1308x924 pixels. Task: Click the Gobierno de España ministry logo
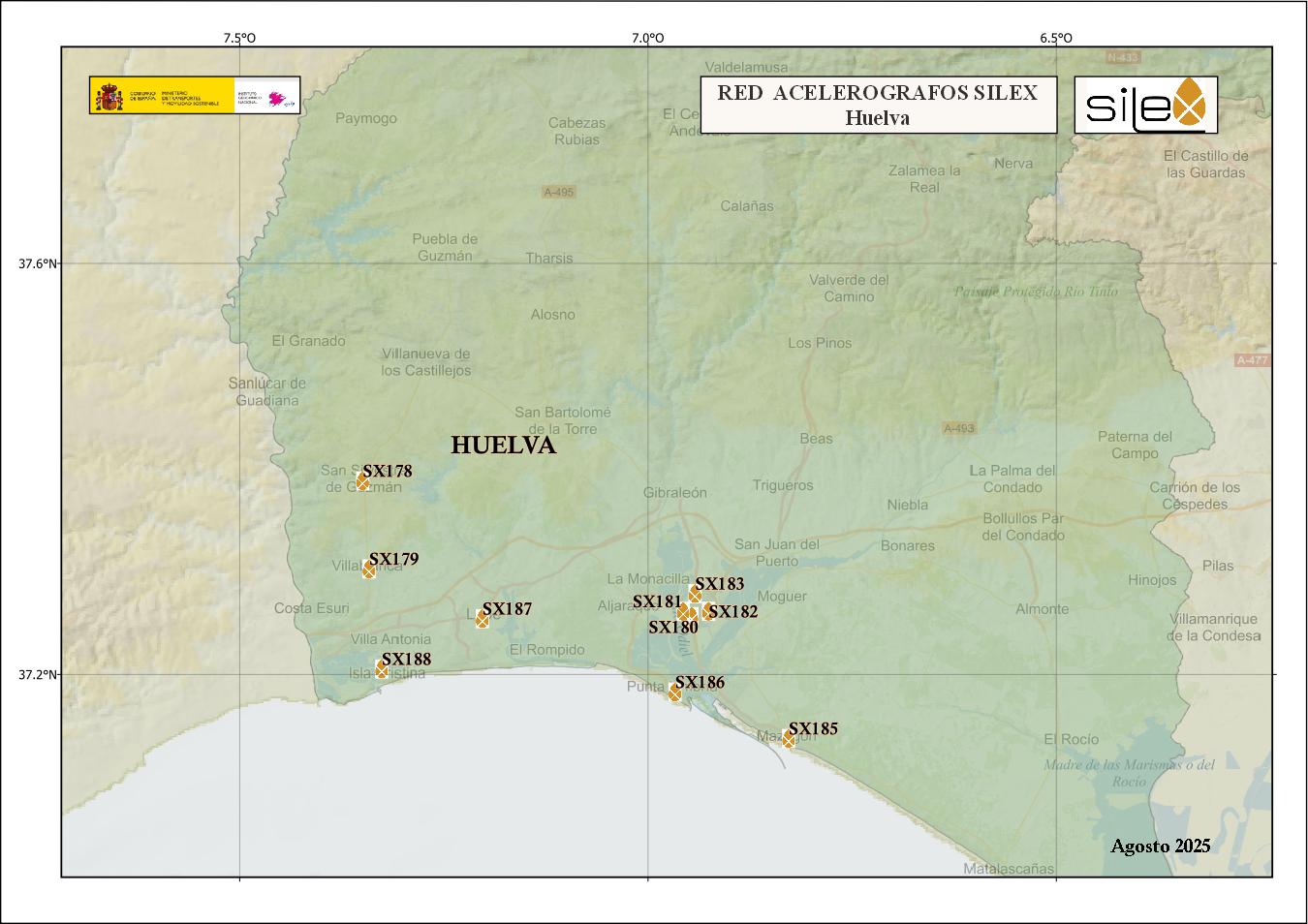(x=163, y=95)
